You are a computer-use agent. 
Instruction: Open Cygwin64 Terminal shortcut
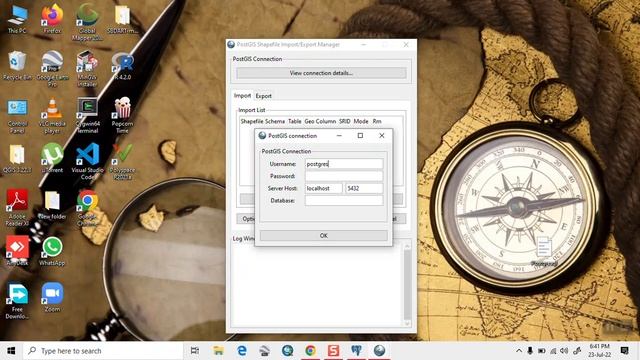(87, 116)
